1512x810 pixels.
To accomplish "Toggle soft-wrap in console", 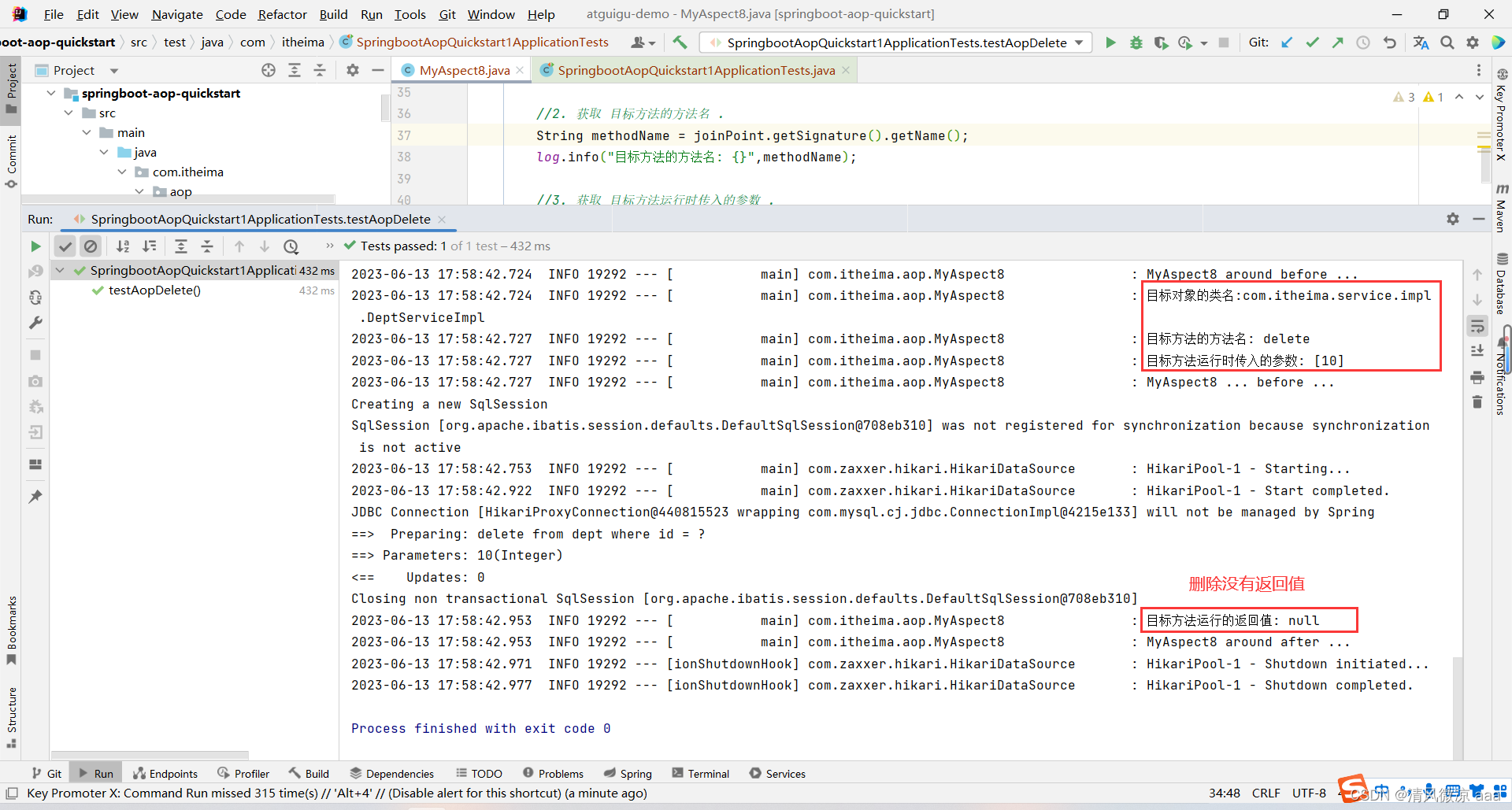I will point(1477,326).
